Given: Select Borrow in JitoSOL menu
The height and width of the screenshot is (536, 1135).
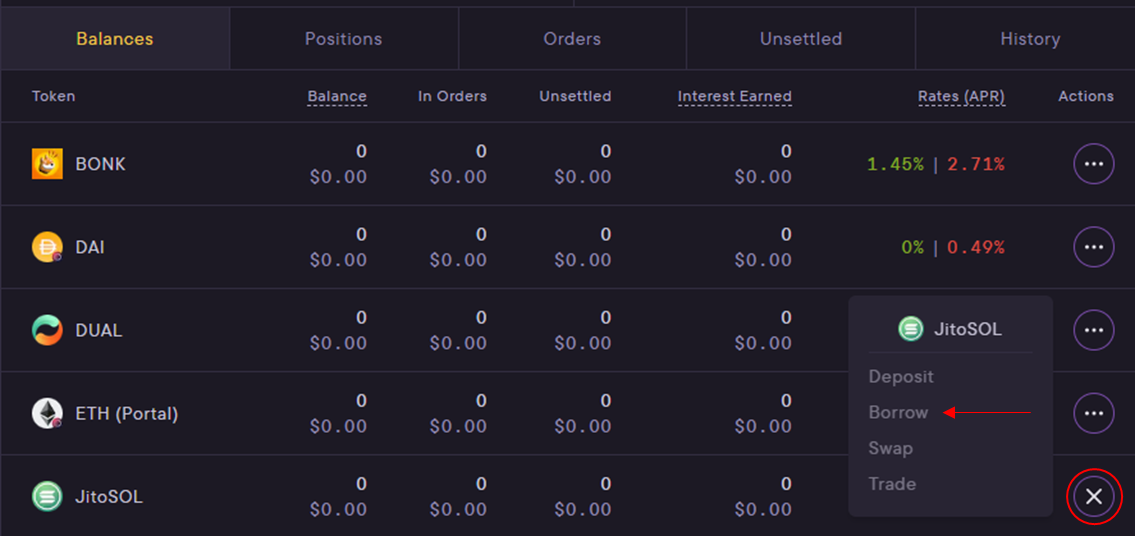Looking at the screenshot, I should pyautogui.click(x=898, y=412).
